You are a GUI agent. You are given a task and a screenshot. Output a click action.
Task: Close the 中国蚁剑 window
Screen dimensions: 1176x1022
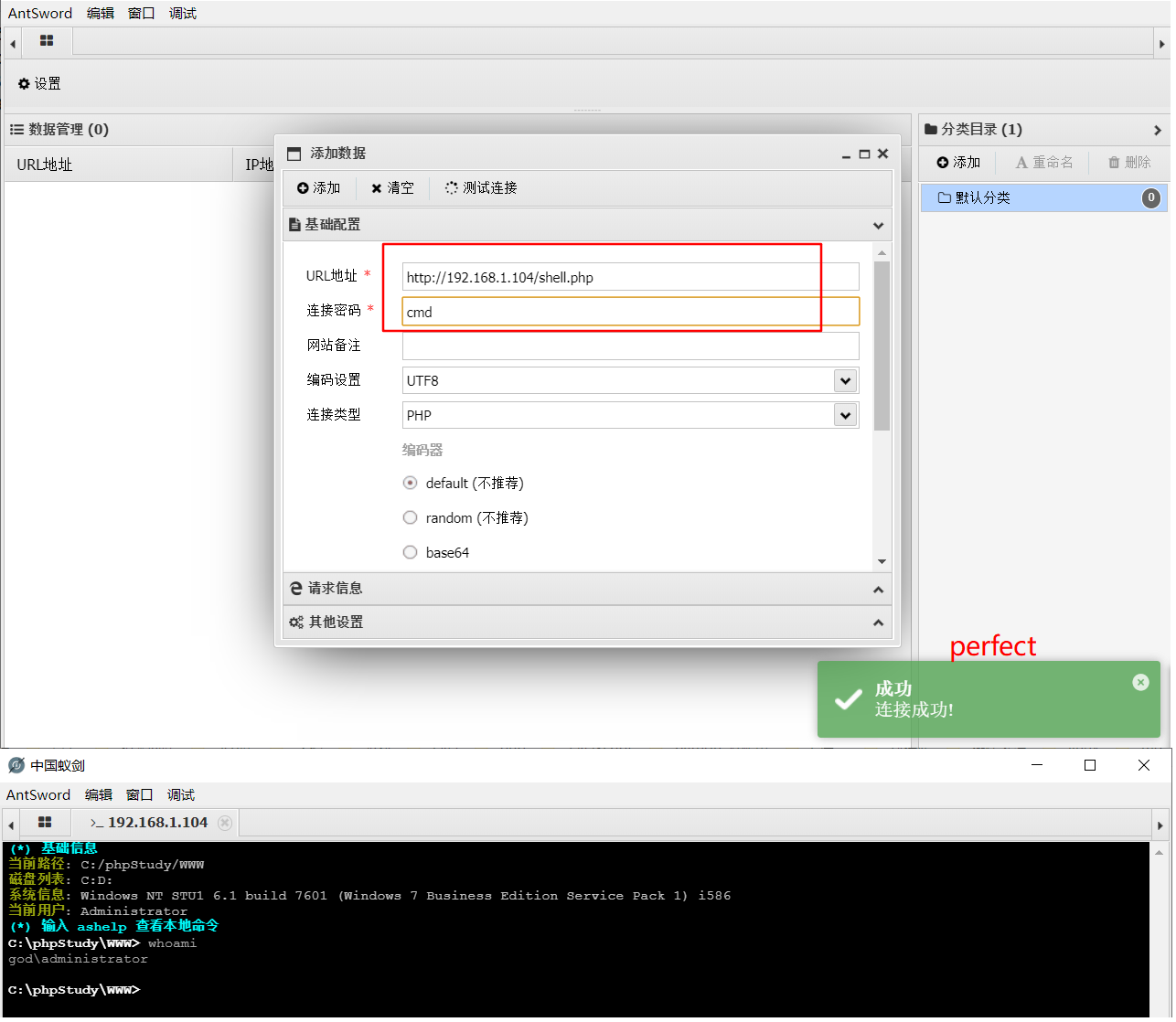coord(1144,765)
